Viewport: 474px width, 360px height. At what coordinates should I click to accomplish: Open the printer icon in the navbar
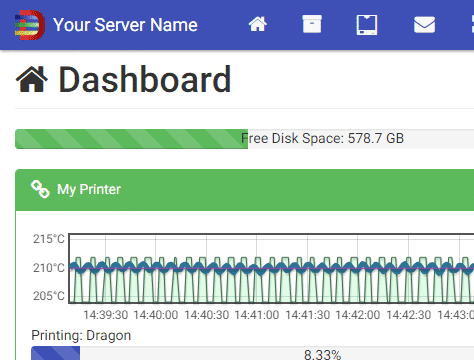click(x=367, y=25)
